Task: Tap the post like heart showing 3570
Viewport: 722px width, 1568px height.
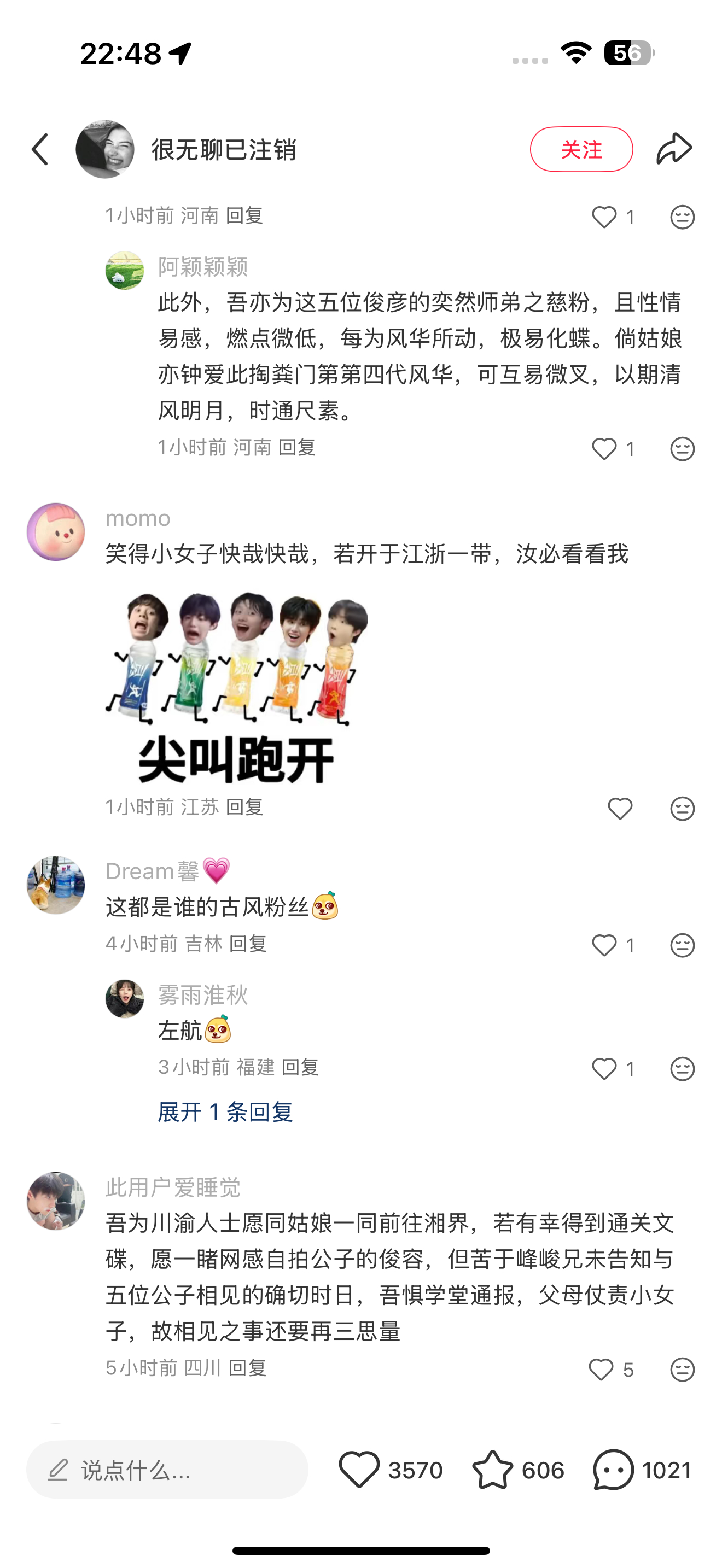Action: coord(359,1470)
